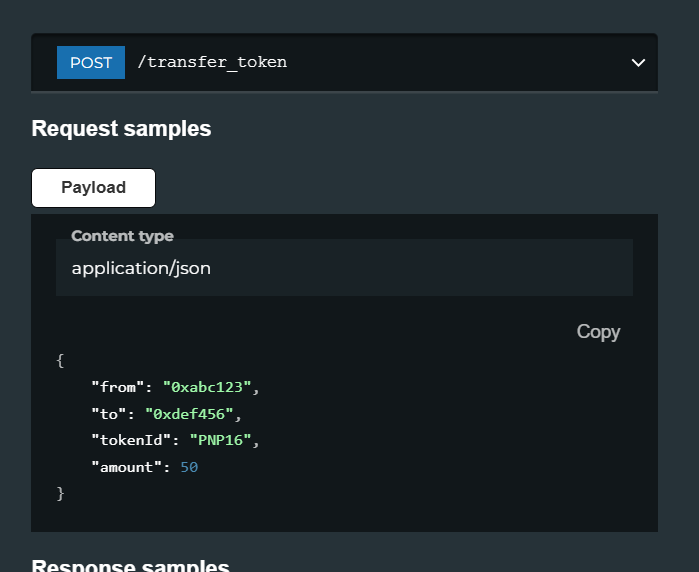Click the /transfer_token endpoint path text
Screen dimensions: 699x572
pos(212,62)
